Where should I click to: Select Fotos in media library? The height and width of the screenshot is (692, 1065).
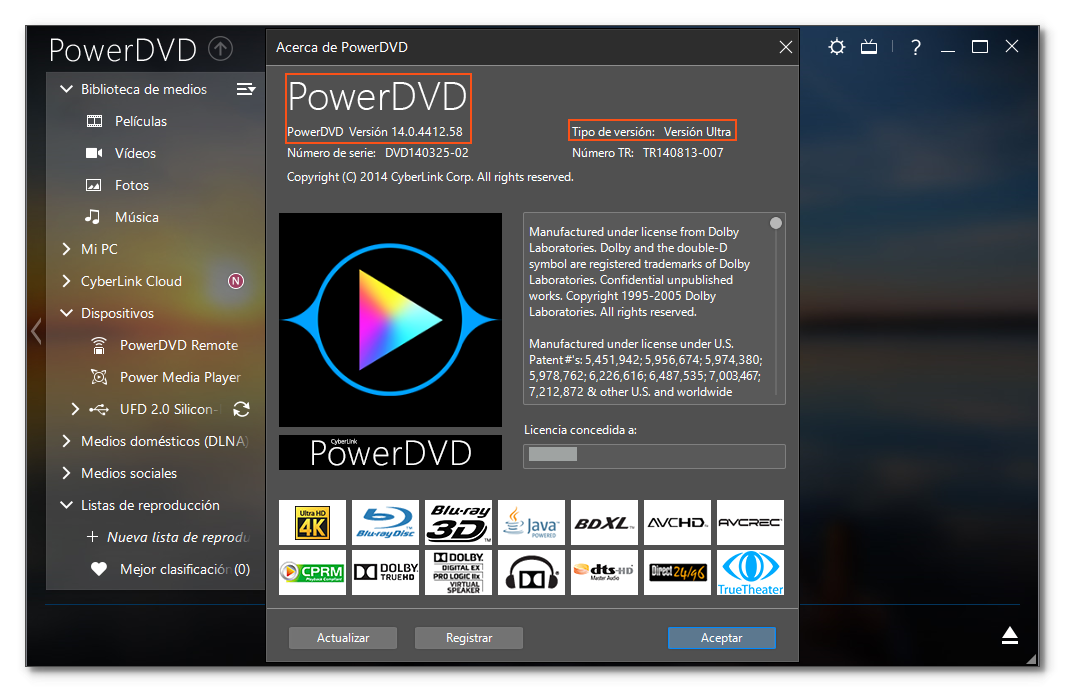pos(132,185)
